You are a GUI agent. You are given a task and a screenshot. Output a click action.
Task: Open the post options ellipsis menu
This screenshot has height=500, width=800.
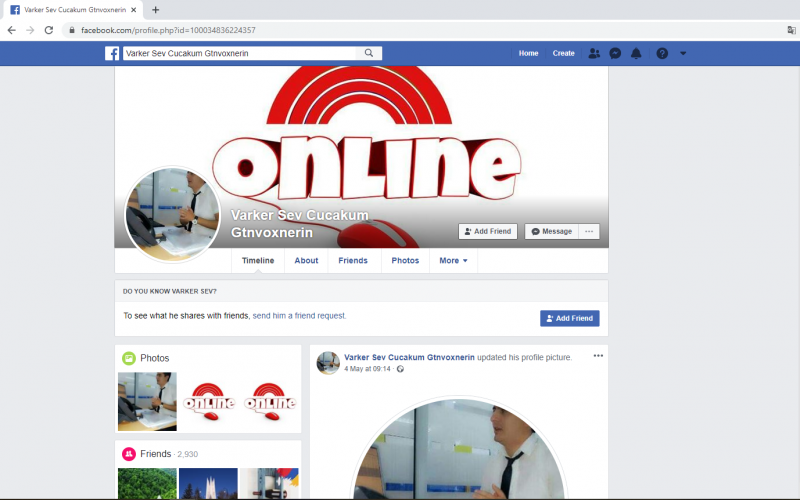click(x=598, y=355)
